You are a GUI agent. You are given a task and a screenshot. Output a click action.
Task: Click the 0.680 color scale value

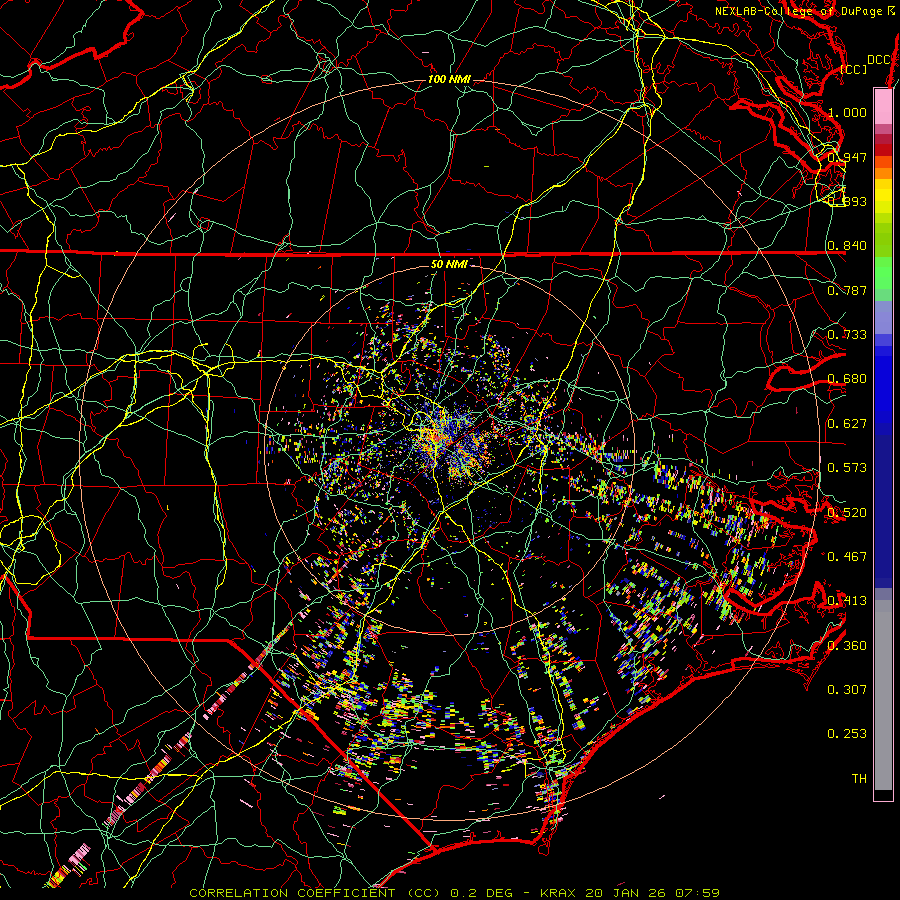(x=847, y=378)
